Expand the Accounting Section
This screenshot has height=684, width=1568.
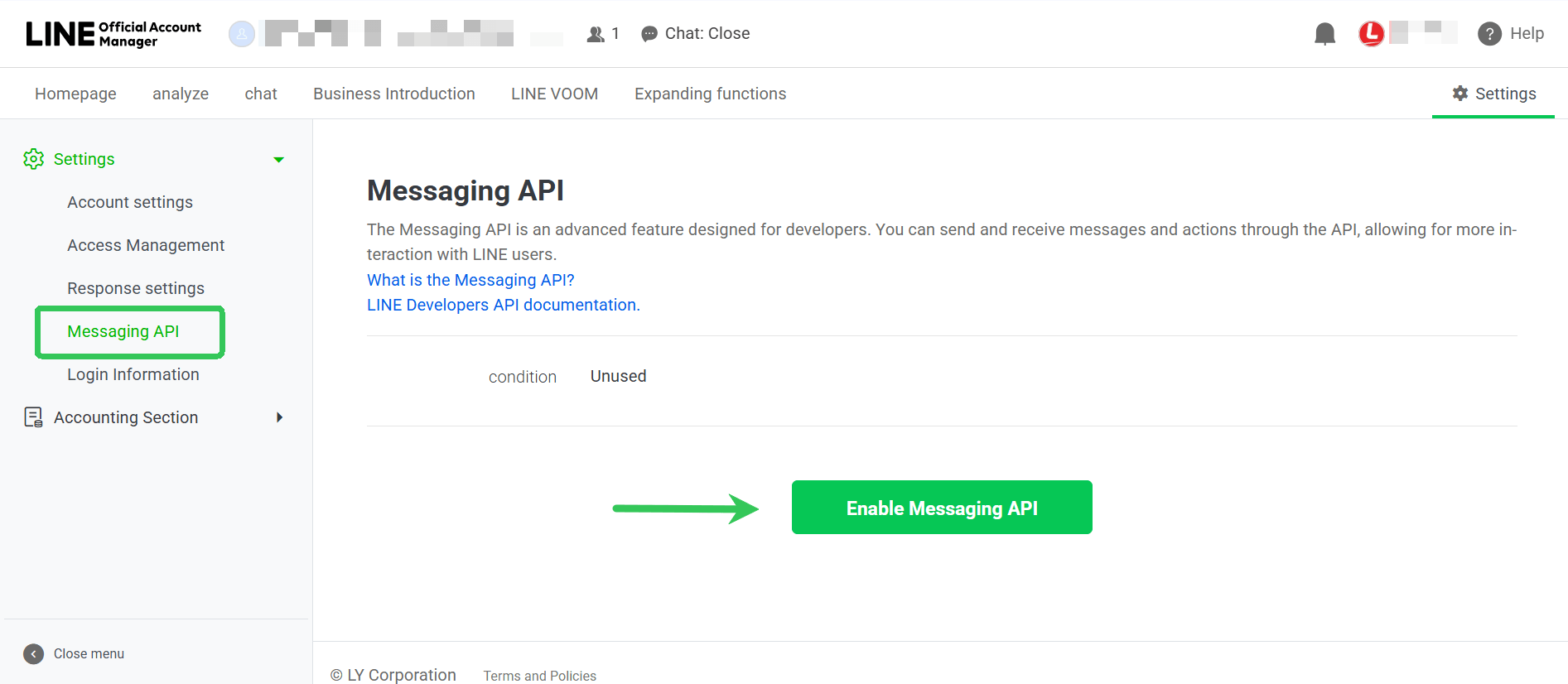point(280,417)
